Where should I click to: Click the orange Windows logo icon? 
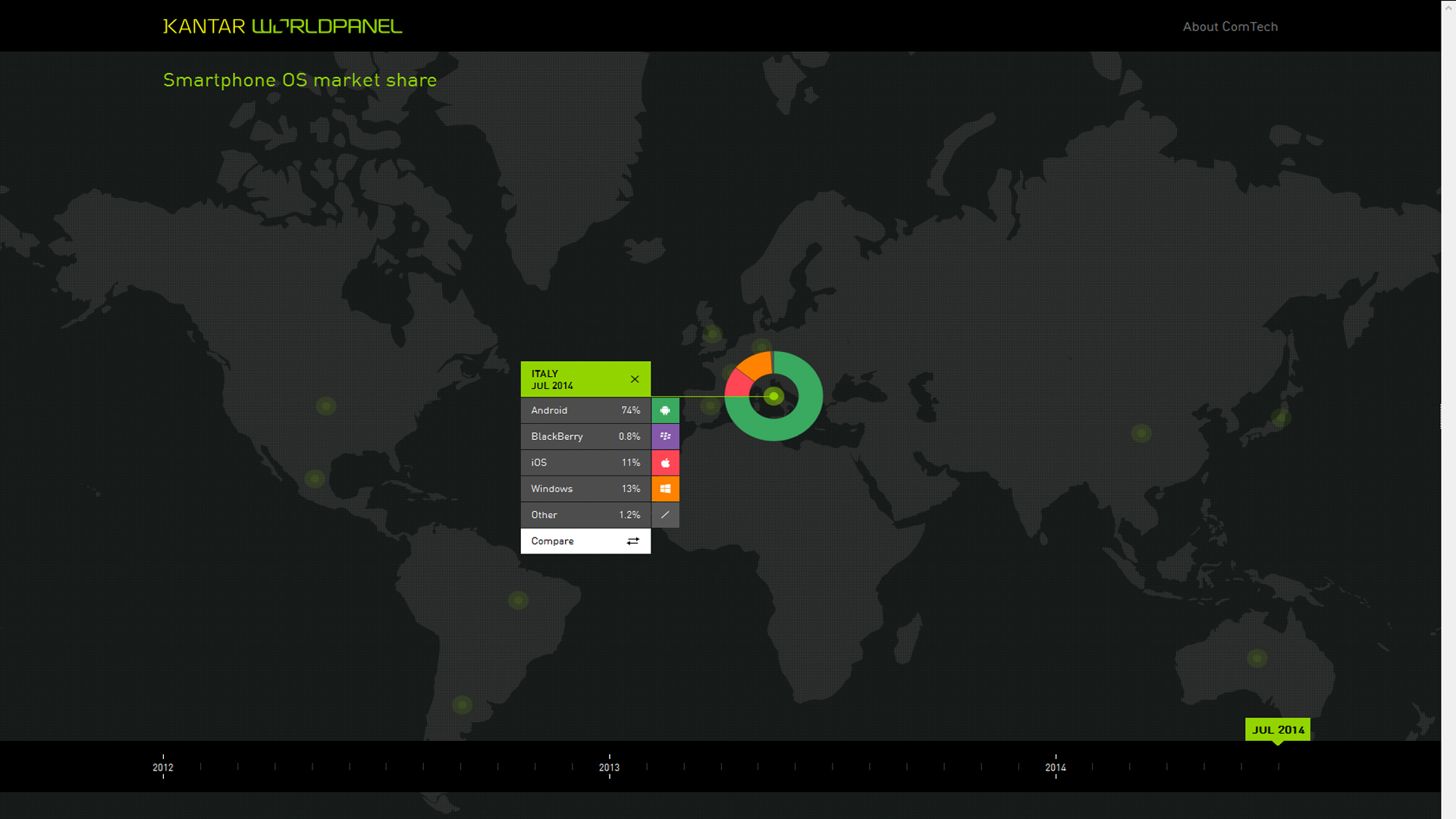pyautogui.click(x=665, y=489)
